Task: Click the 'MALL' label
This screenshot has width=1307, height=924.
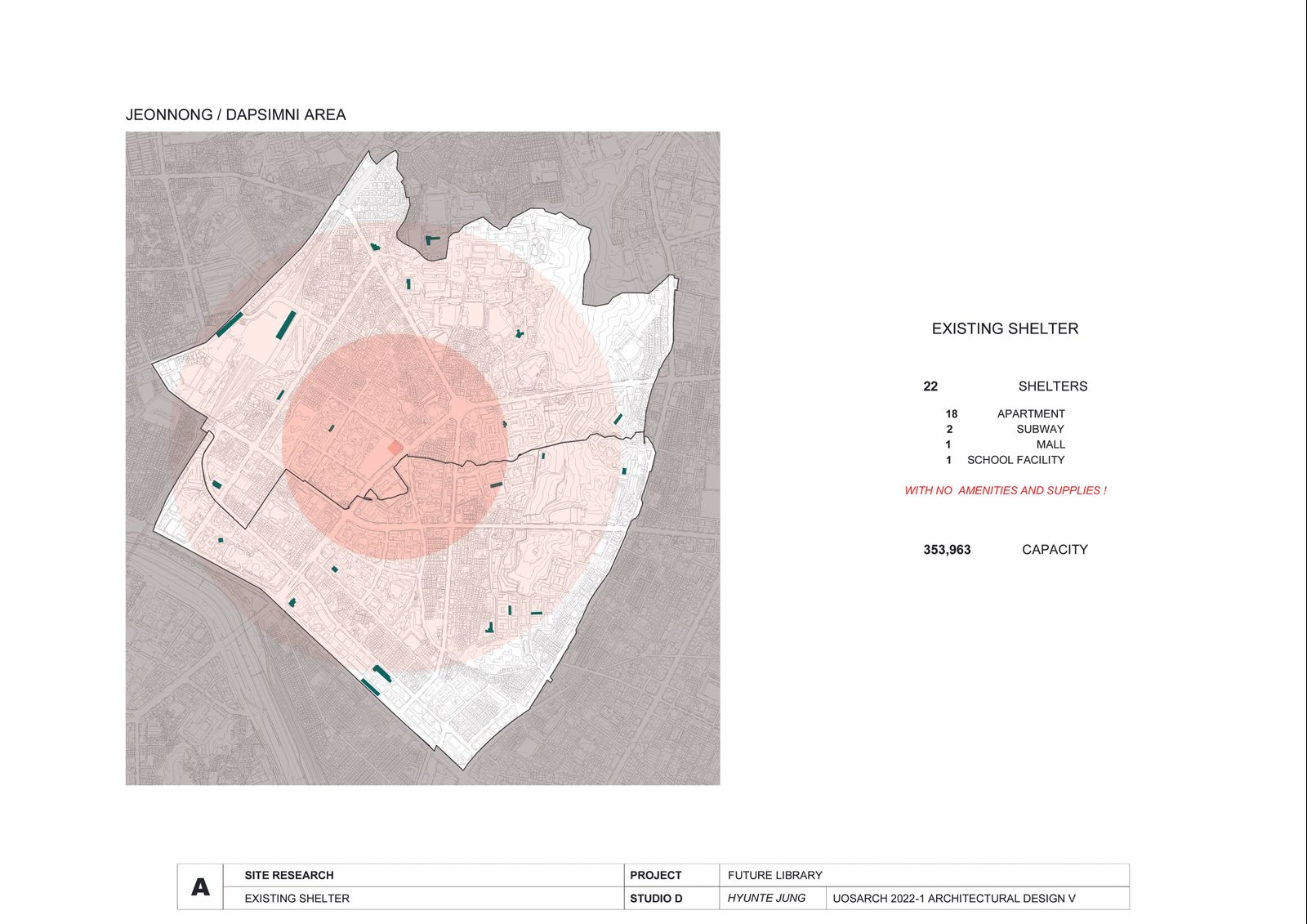Action: pos(1051,445)
